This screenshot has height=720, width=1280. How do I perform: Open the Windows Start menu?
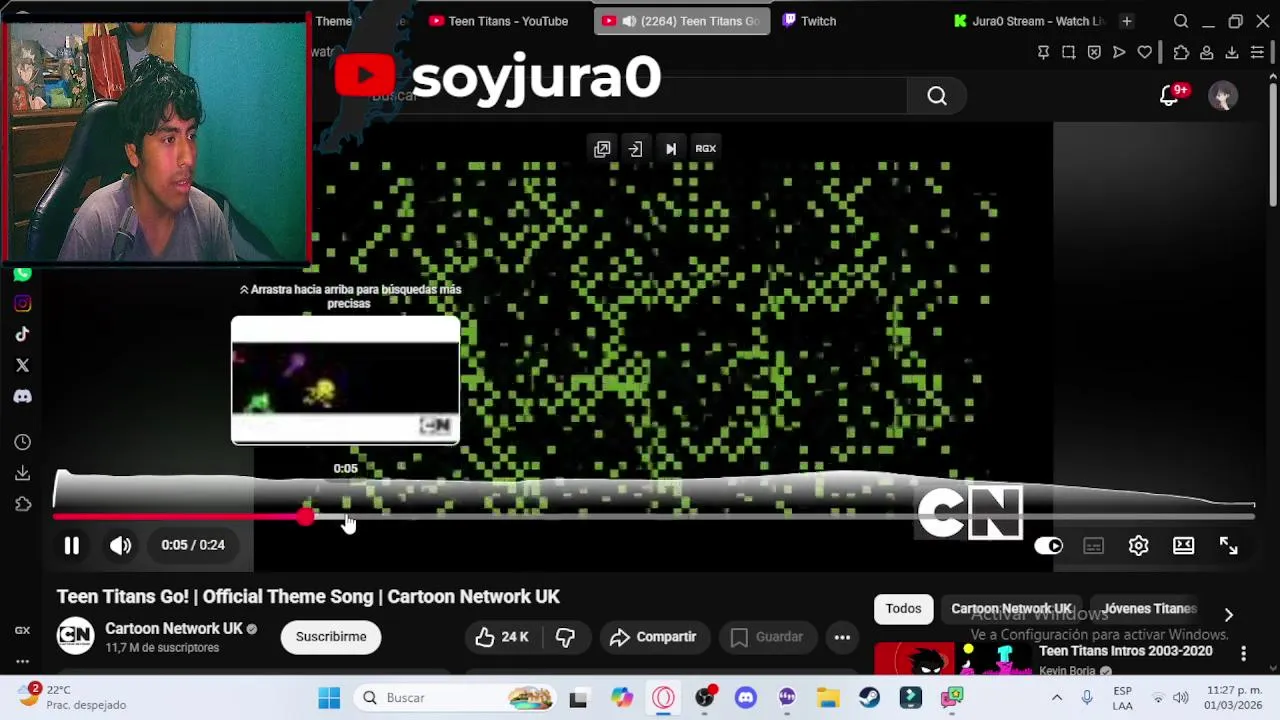(x=329, y=698)
